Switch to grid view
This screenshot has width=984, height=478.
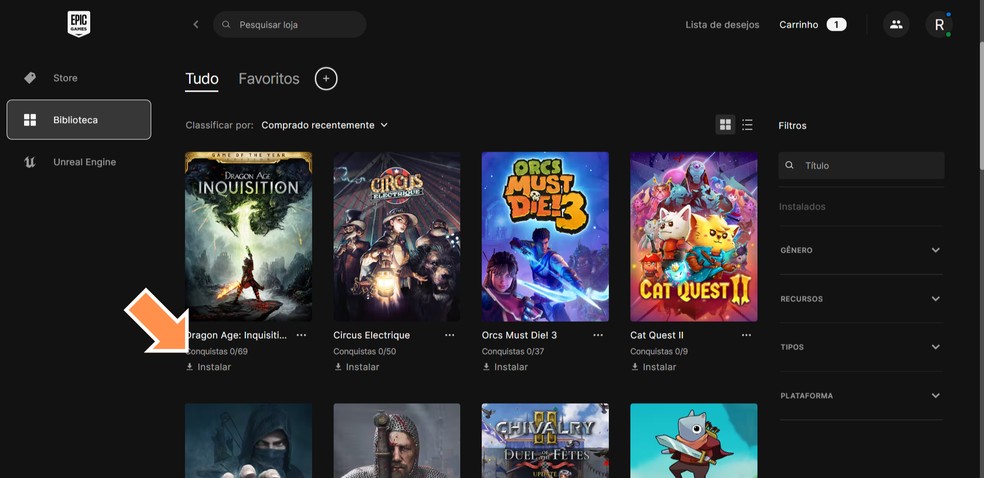click(x=725, y=125)
